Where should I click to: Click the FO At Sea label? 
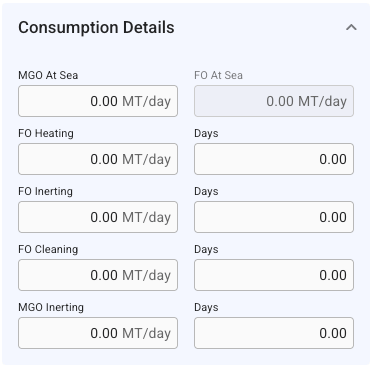pos(219,75)
